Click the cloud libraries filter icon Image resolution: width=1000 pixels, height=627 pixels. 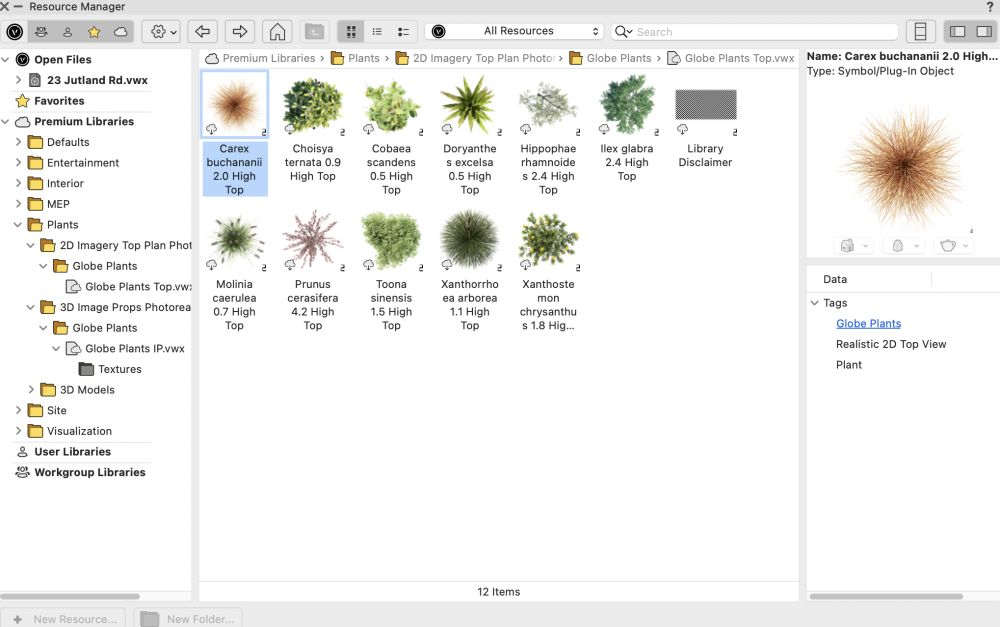(x=120, y=32)
